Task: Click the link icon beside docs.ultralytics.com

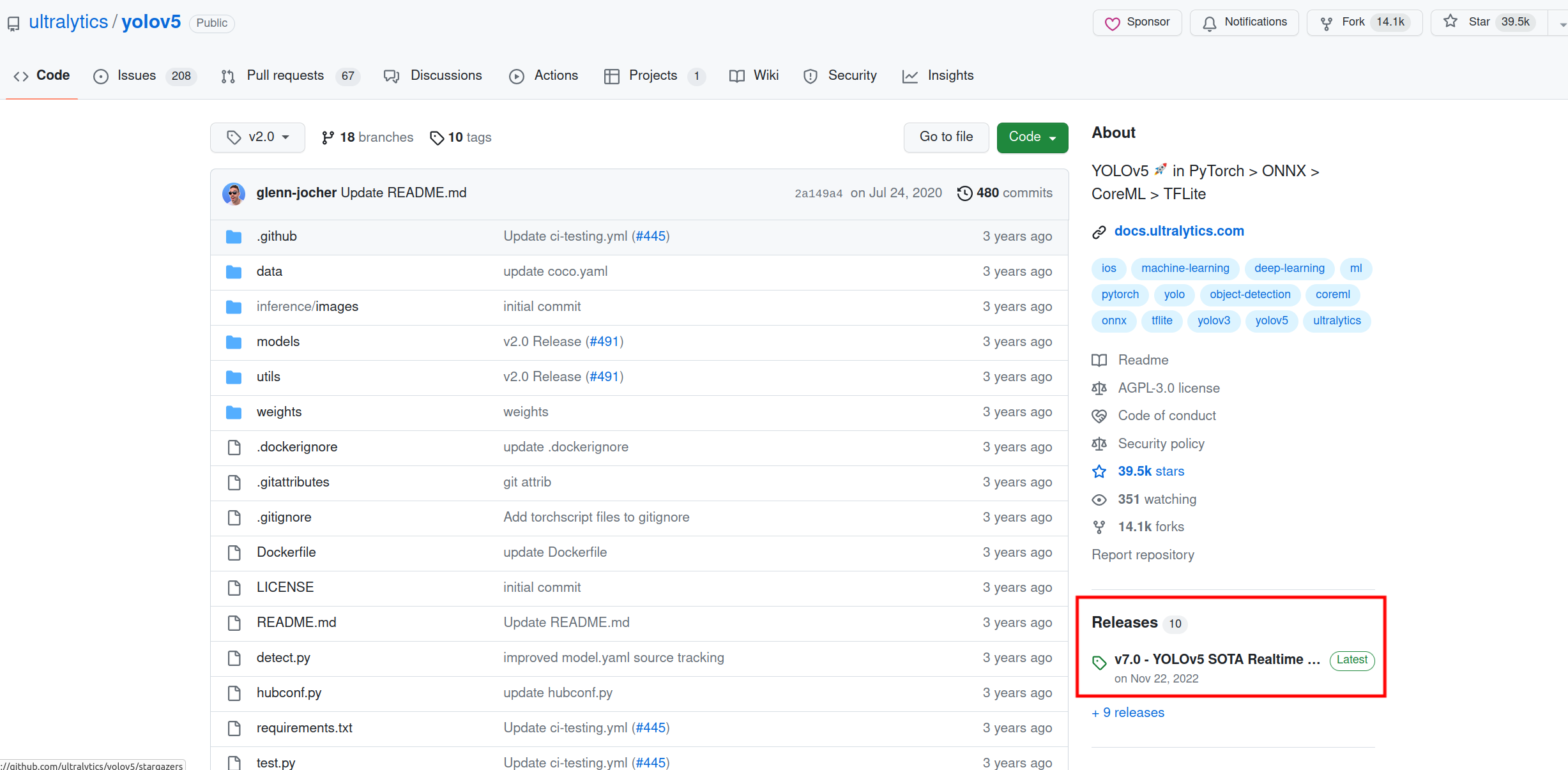Action: [x=1099, y=232]
